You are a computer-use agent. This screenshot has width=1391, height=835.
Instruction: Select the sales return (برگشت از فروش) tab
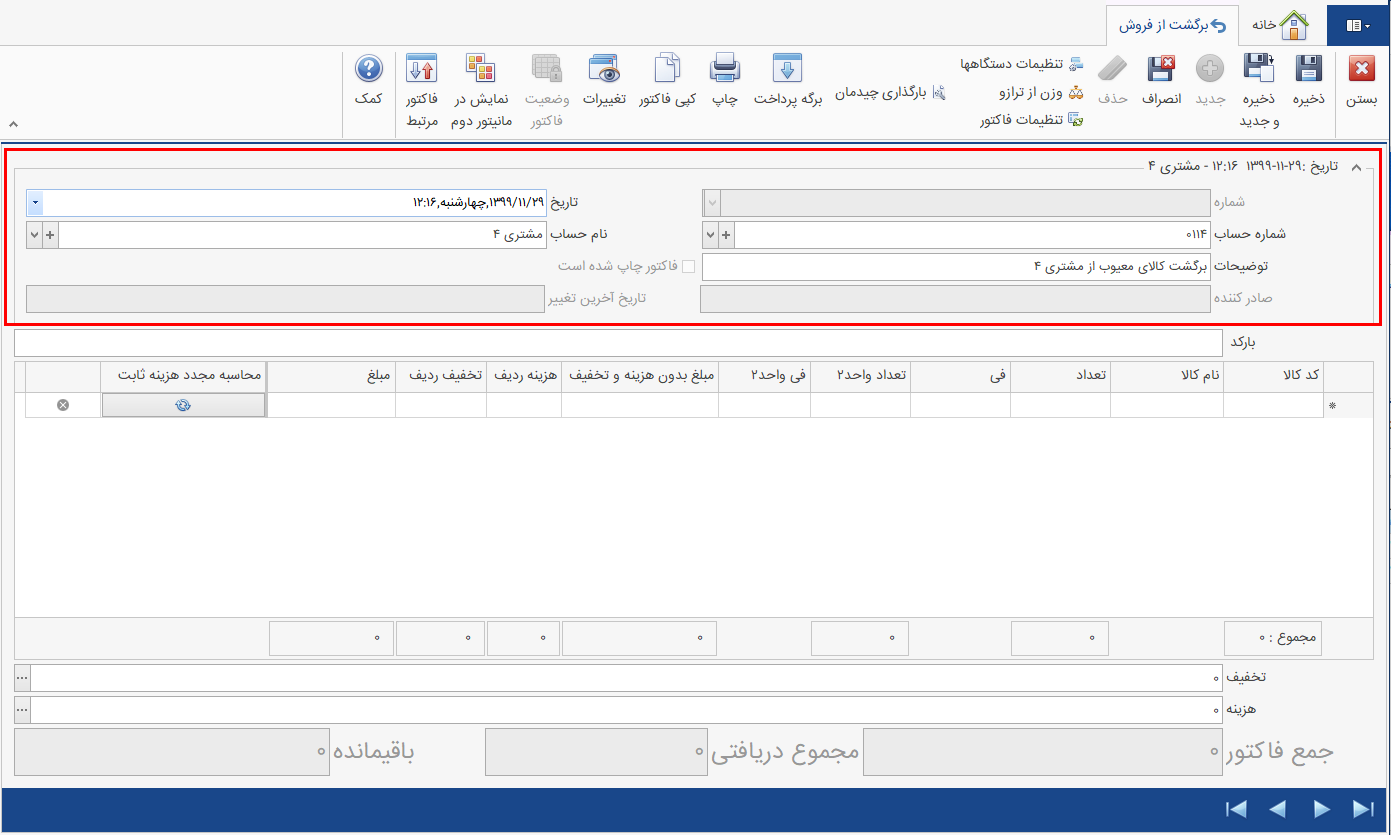pyautogui.click(x=1172, y=24)
